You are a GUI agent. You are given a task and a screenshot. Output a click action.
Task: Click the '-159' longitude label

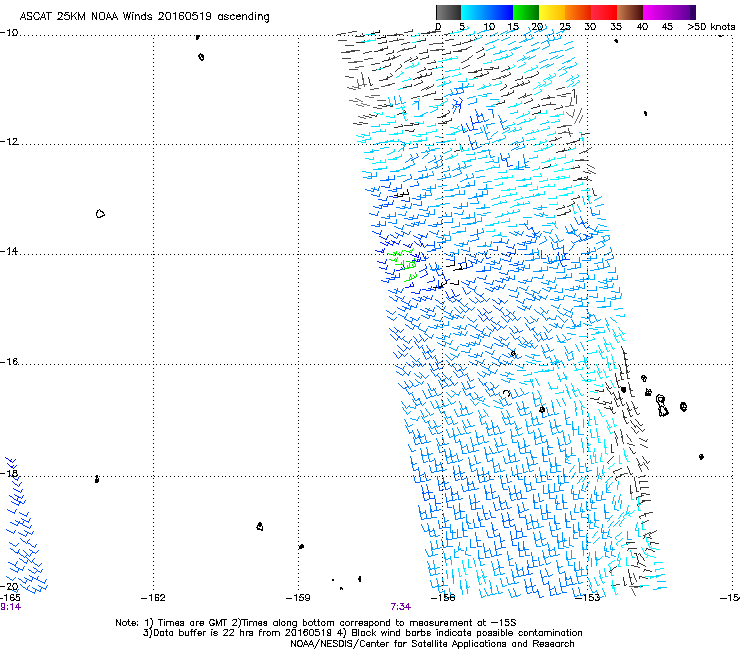coord(298,598)
